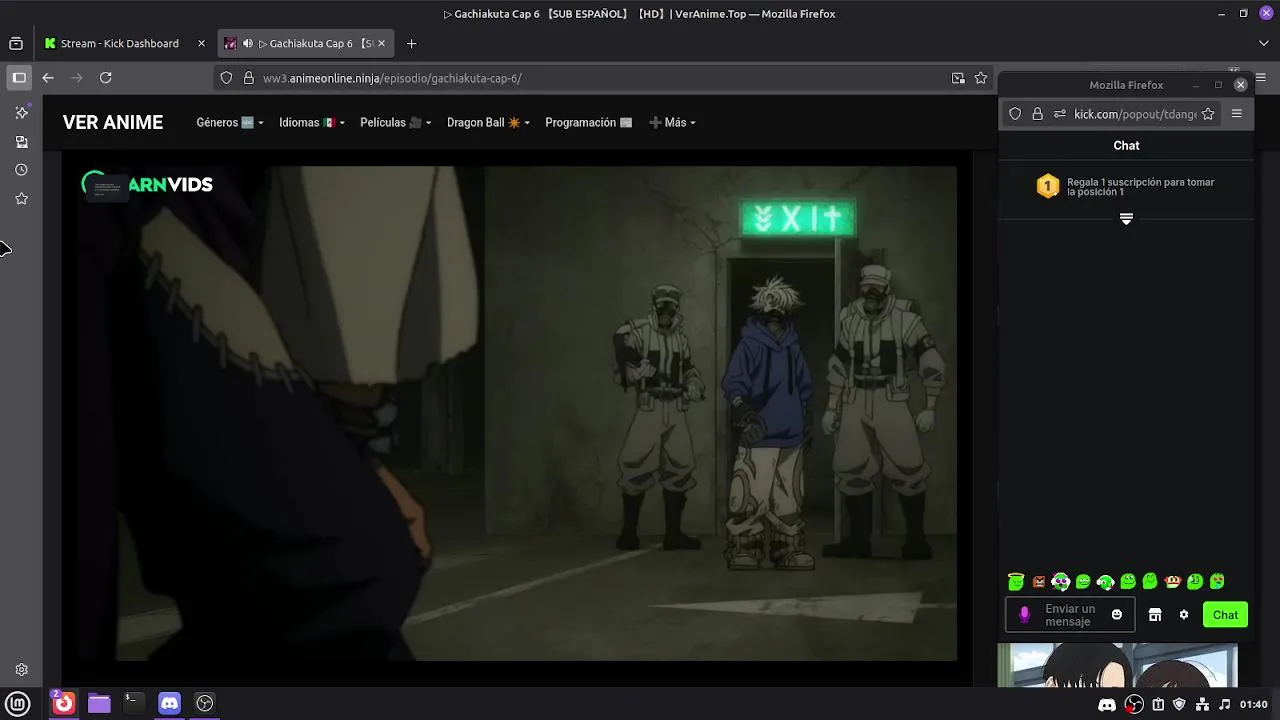Open history sidebar clock icon
This screenshot has height=720, width=1280.
21,170
